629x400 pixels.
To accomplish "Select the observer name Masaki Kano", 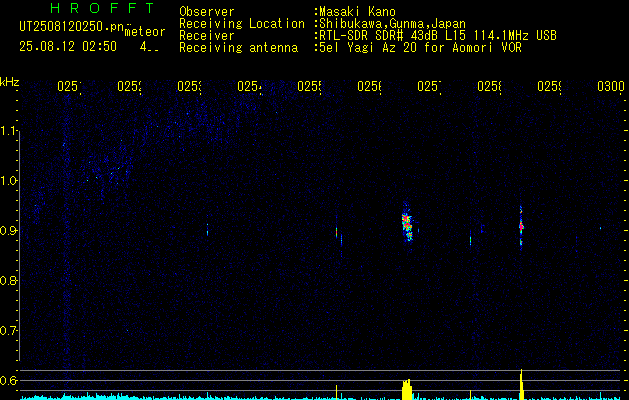I will (x=357, y=12).
